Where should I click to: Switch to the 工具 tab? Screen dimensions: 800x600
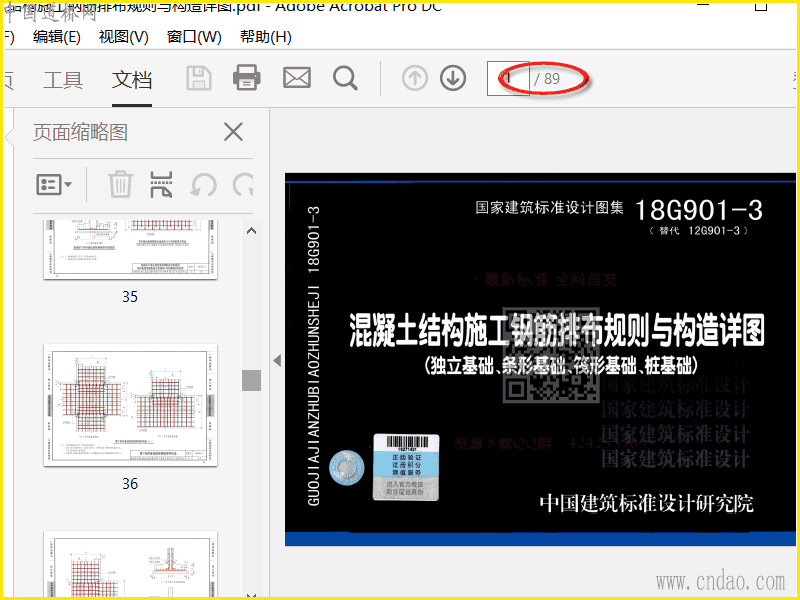63,80
